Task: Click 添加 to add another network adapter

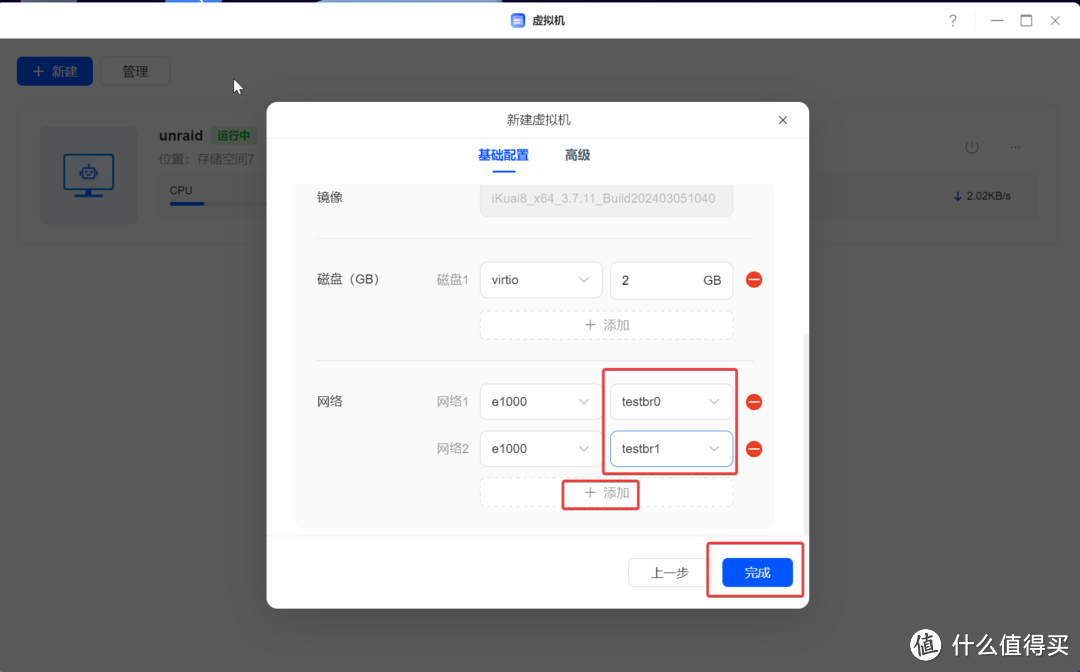Action: point(600,493)
